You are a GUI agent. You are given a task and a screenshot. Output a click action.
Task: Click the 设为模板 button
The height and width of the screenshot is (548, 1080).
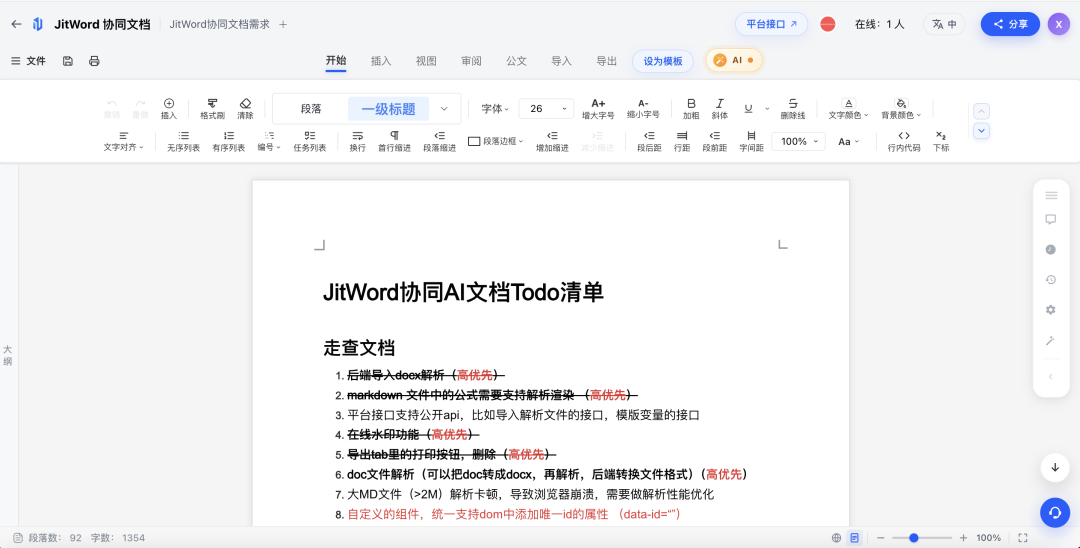pos(663,61)
